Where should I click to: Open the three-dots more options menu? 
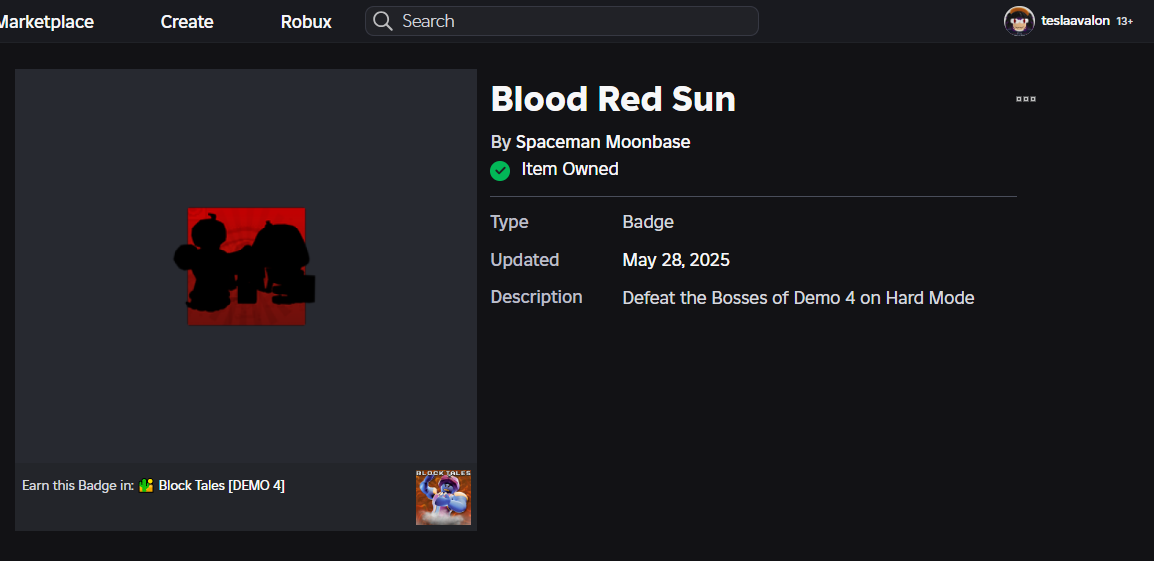click(x=1025, y=99)
